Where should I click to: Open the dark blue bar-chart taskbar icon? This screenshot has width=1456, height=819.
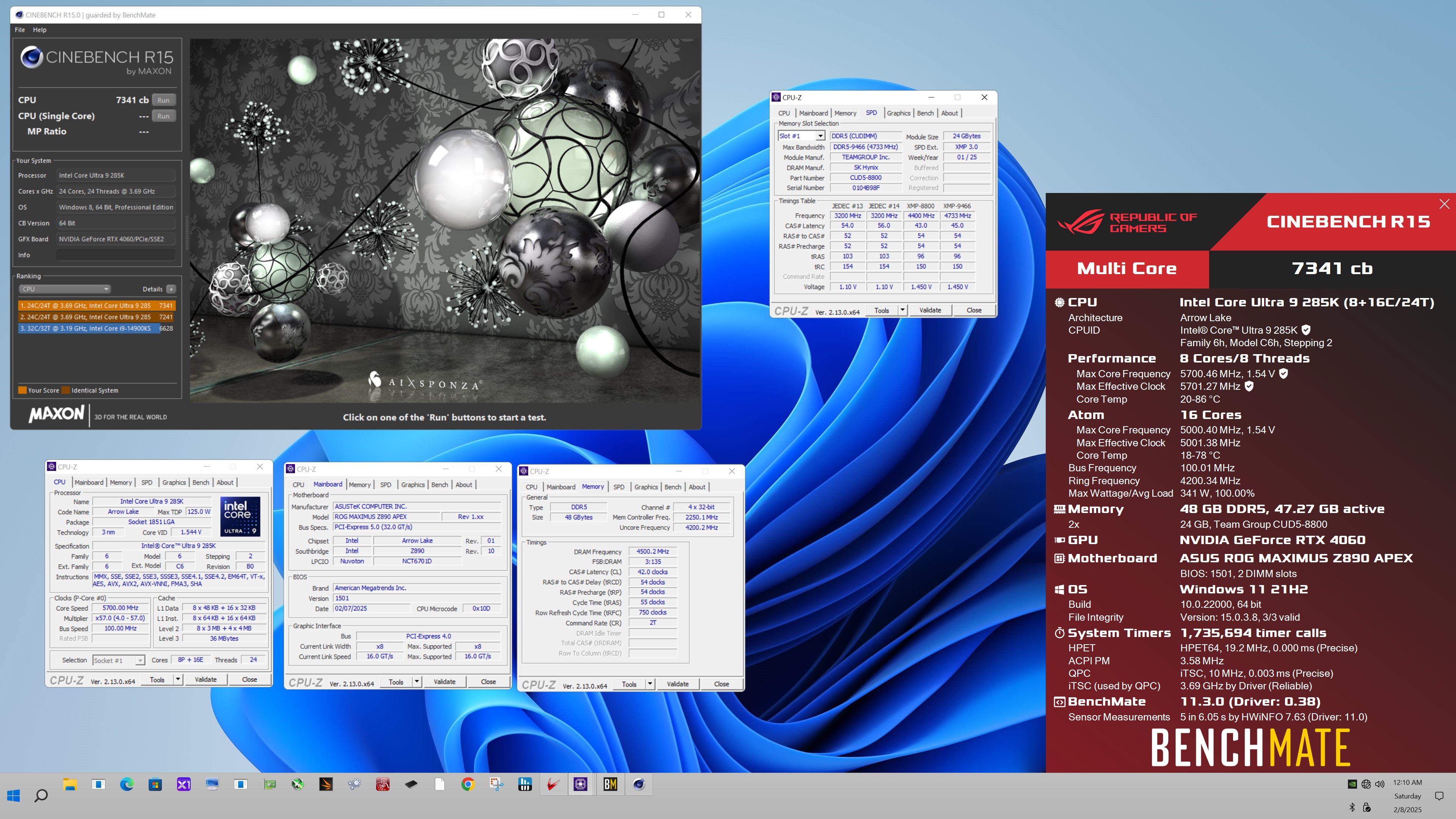[x=525, y=784]
